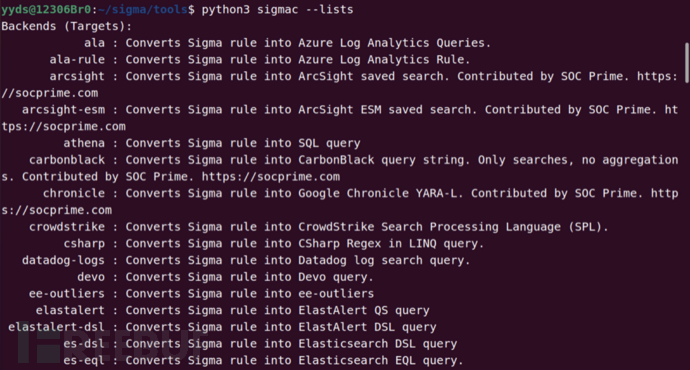The image size is (690, 370).
Task: Click the 'ee-outliers' backend name
Action: [x=67, y=294]
